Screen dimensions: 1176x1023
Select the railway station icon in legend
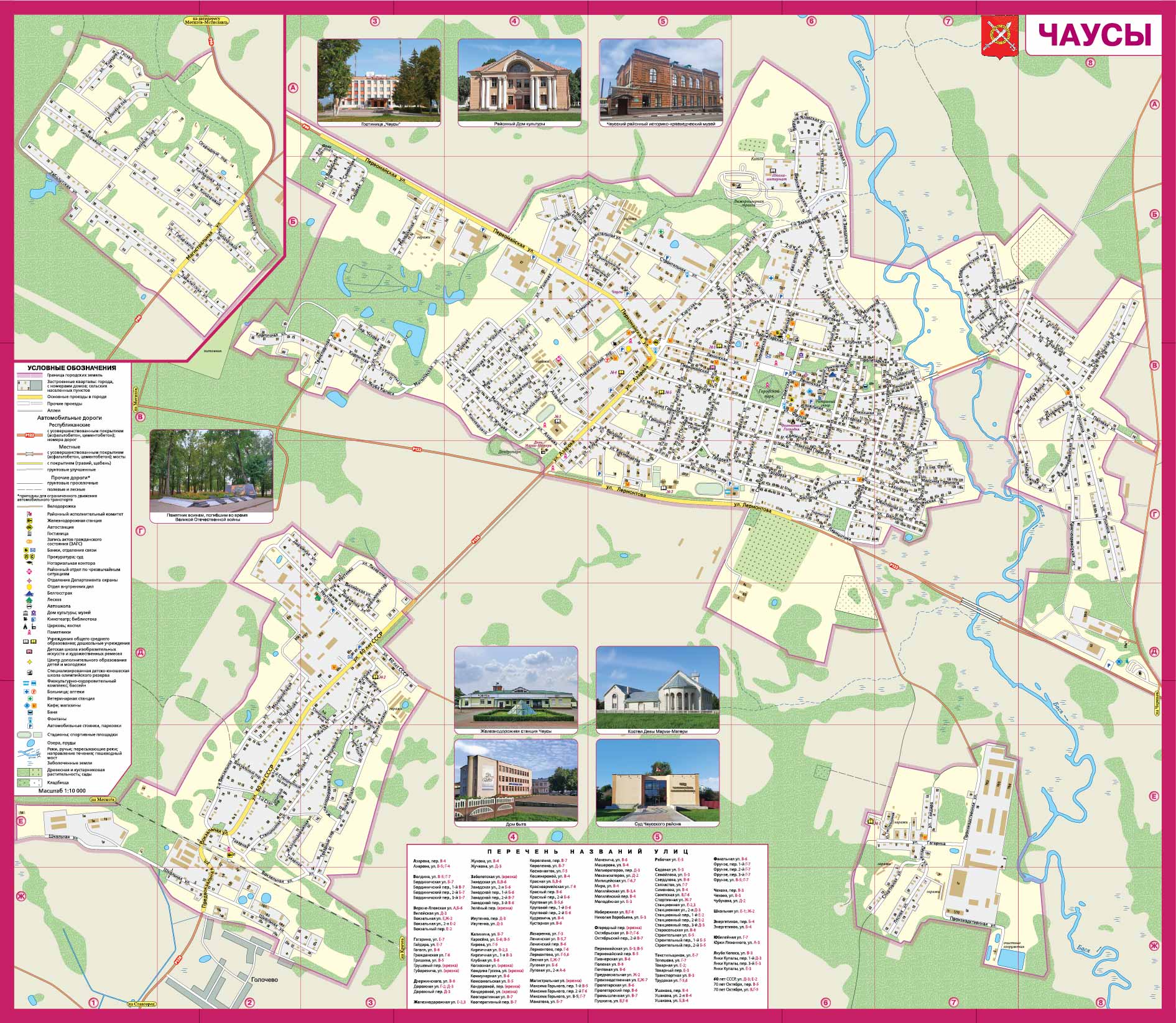pyautogui.click(x=29, y=521)
